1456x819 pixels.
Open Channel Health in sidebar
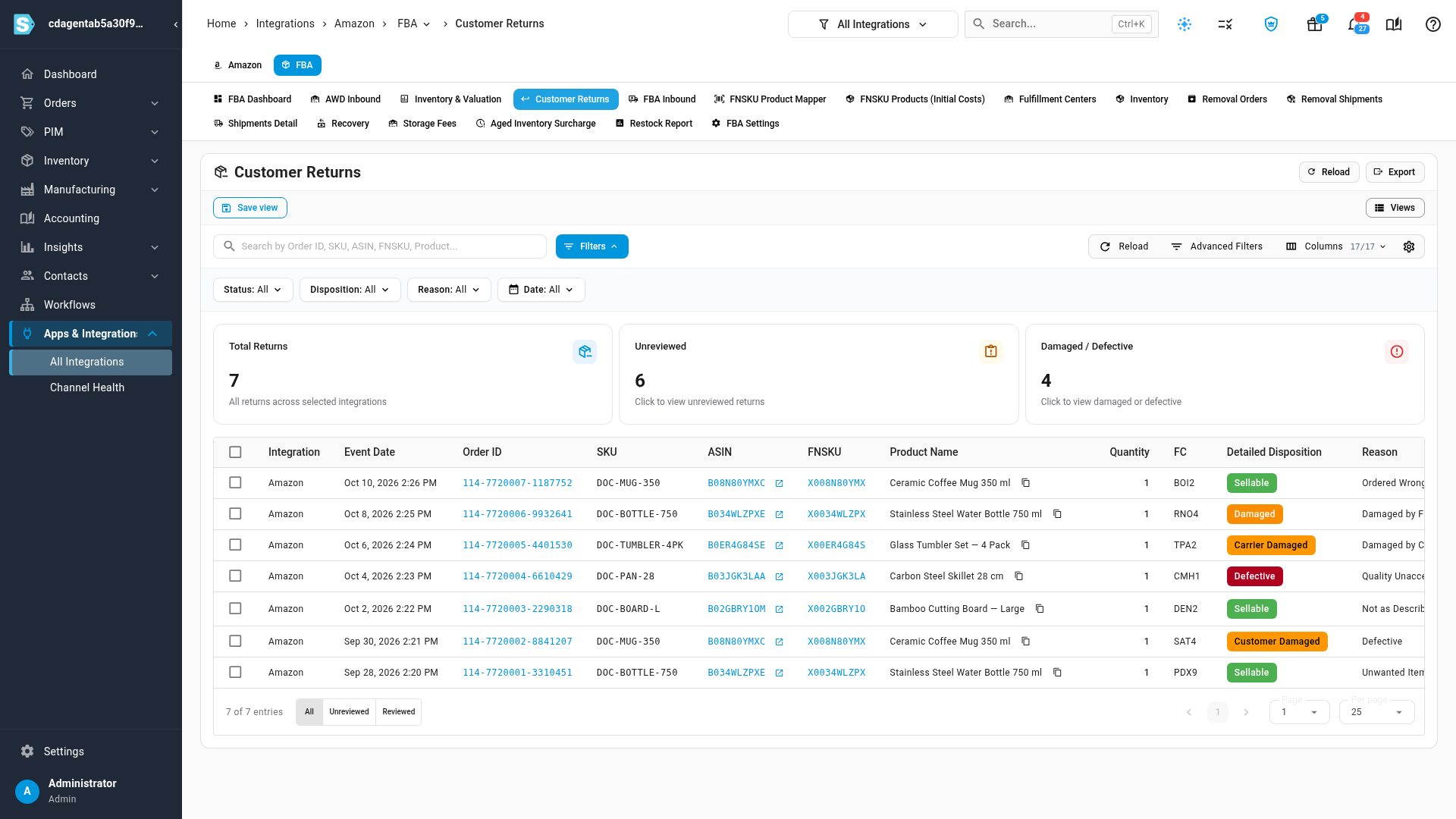coord(87,388)
